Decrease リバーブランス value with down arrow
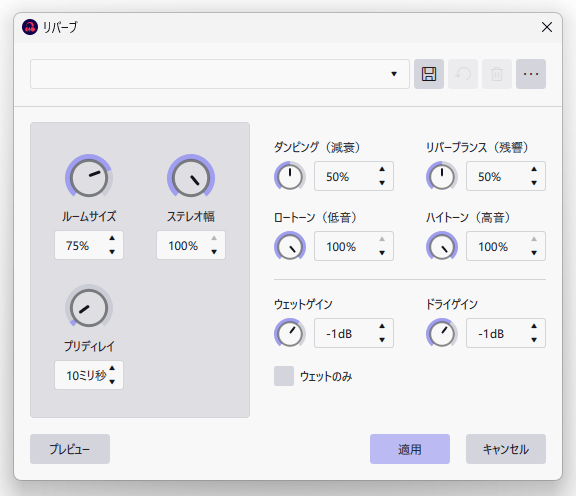This screenshot has height=496, width=576. click(534, 183)
